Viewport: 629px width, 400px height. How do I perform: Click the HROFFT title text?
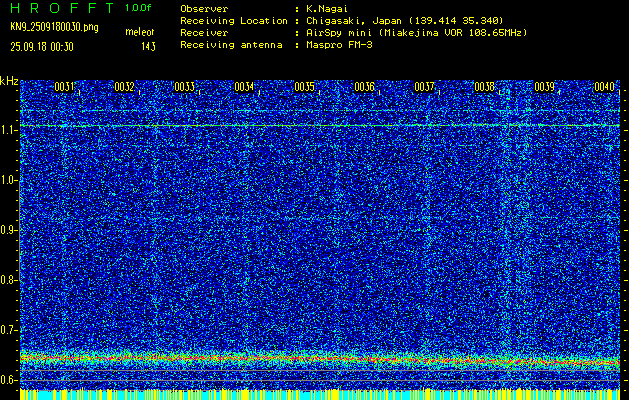(63, 8)
